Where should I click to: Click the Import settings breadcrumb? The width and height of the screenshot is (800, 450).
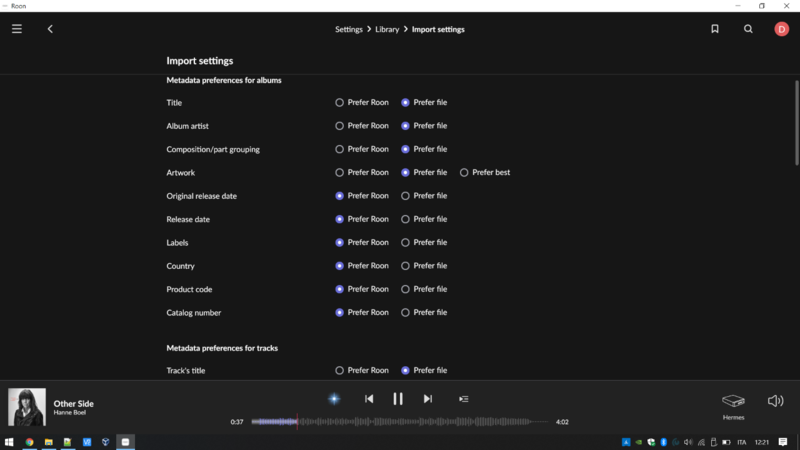tap(438, 30)
